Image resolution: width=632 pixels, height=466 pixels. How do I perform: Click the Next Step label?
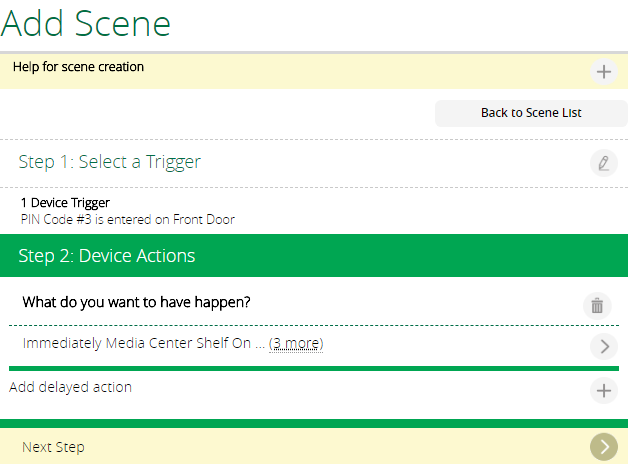[53, 447]
